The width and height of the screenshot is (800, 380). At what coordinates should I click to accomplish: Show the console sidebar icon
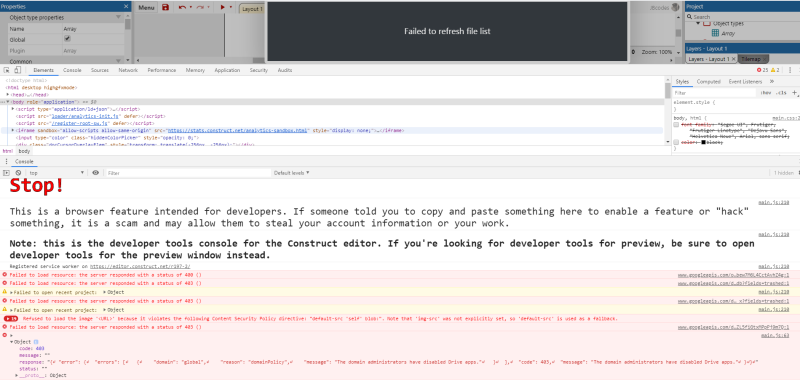(7, 173)
